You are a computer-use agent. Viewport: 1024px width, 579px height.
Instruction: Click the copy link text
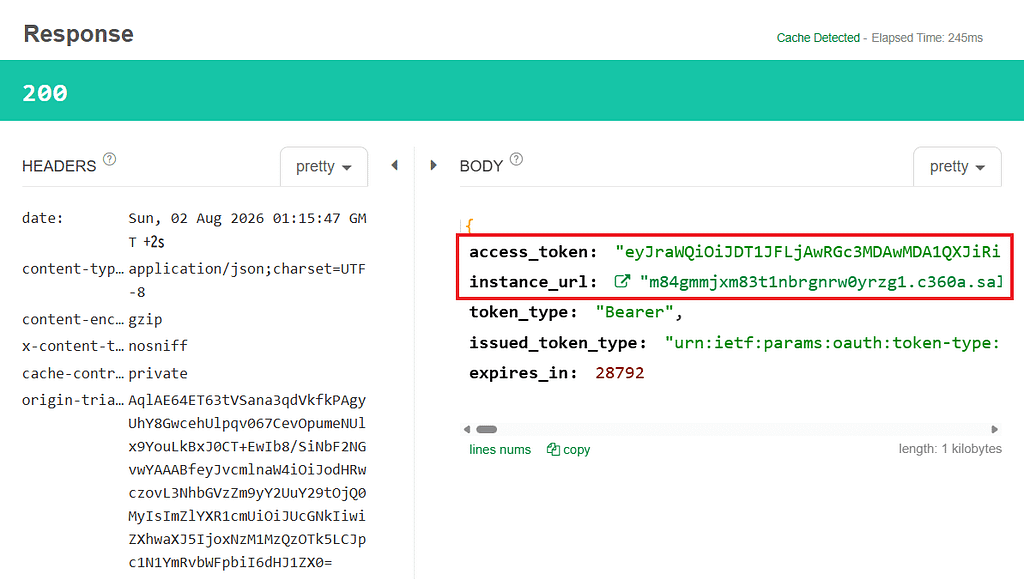[x=577, y=449]
